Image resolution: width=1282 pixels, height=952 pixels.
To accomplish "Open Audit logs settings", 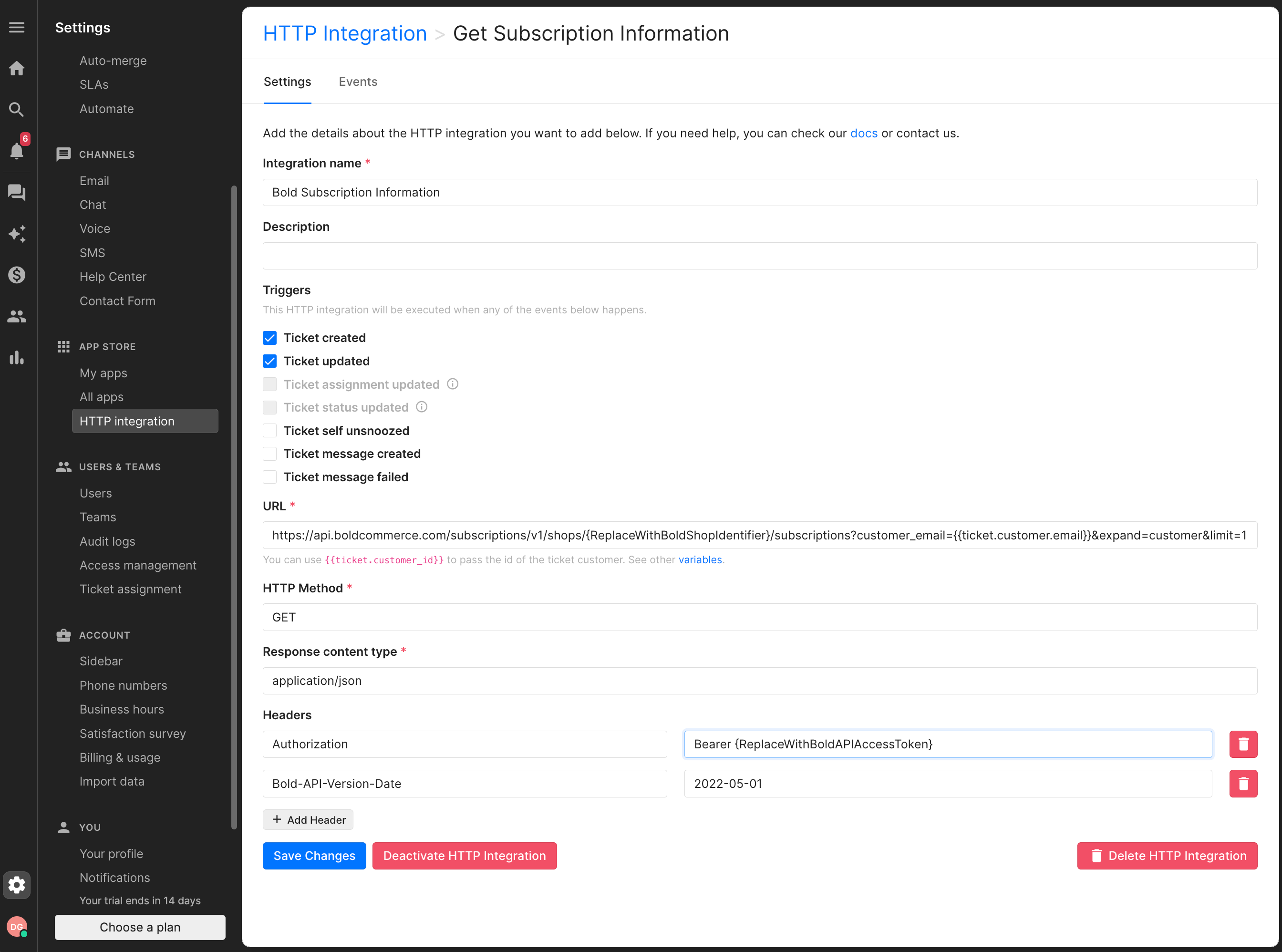I will pyautogui.click(x=107, y=541).
